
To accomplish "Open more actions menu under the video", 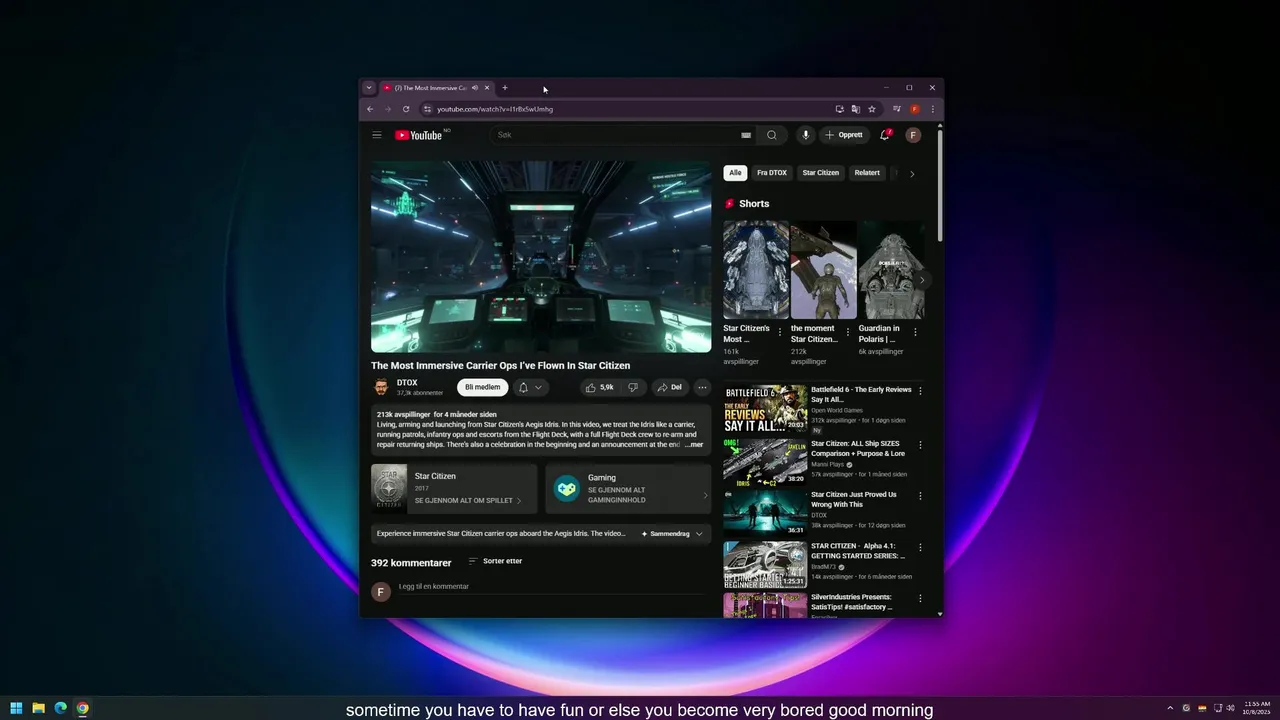I will (702, 387).
